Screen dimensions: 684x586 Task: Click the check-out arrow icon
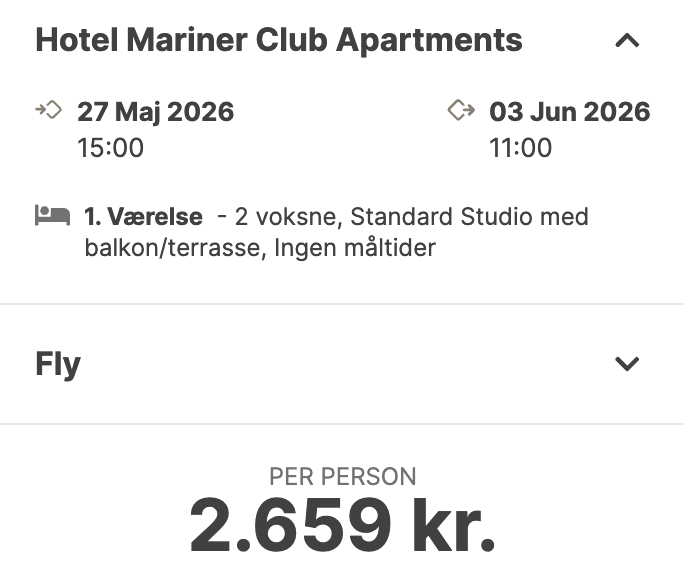pos(461,110)
